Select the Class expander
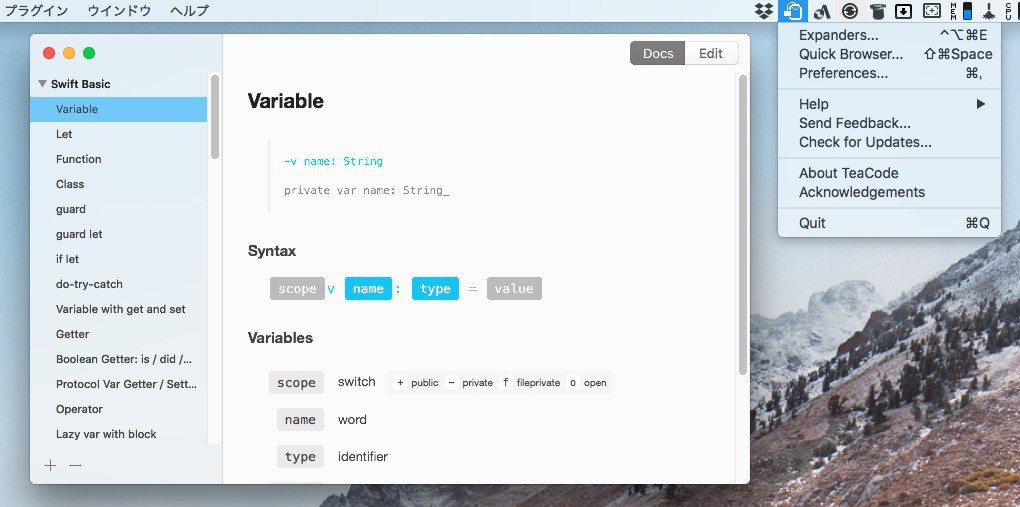This screenshot has width=1020, height=507. [118, 184]
